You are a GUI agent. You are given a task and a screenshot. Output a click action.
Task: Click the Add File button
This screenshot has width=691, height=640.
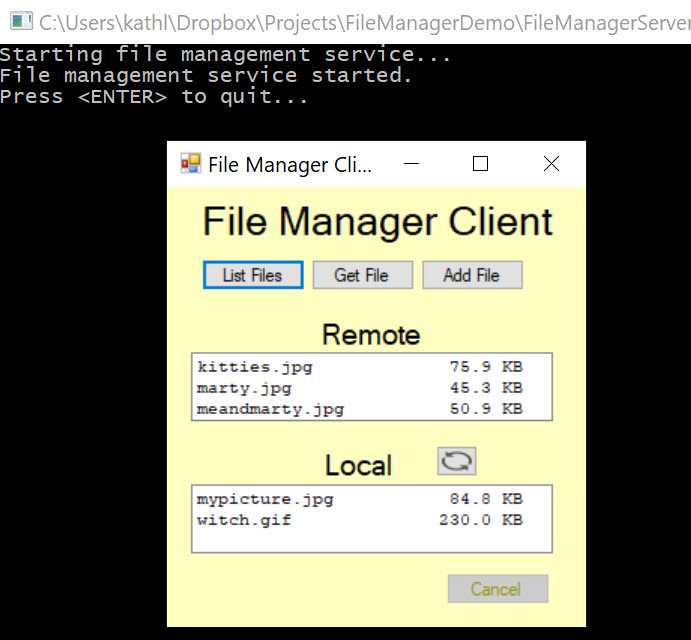(472, 275)
